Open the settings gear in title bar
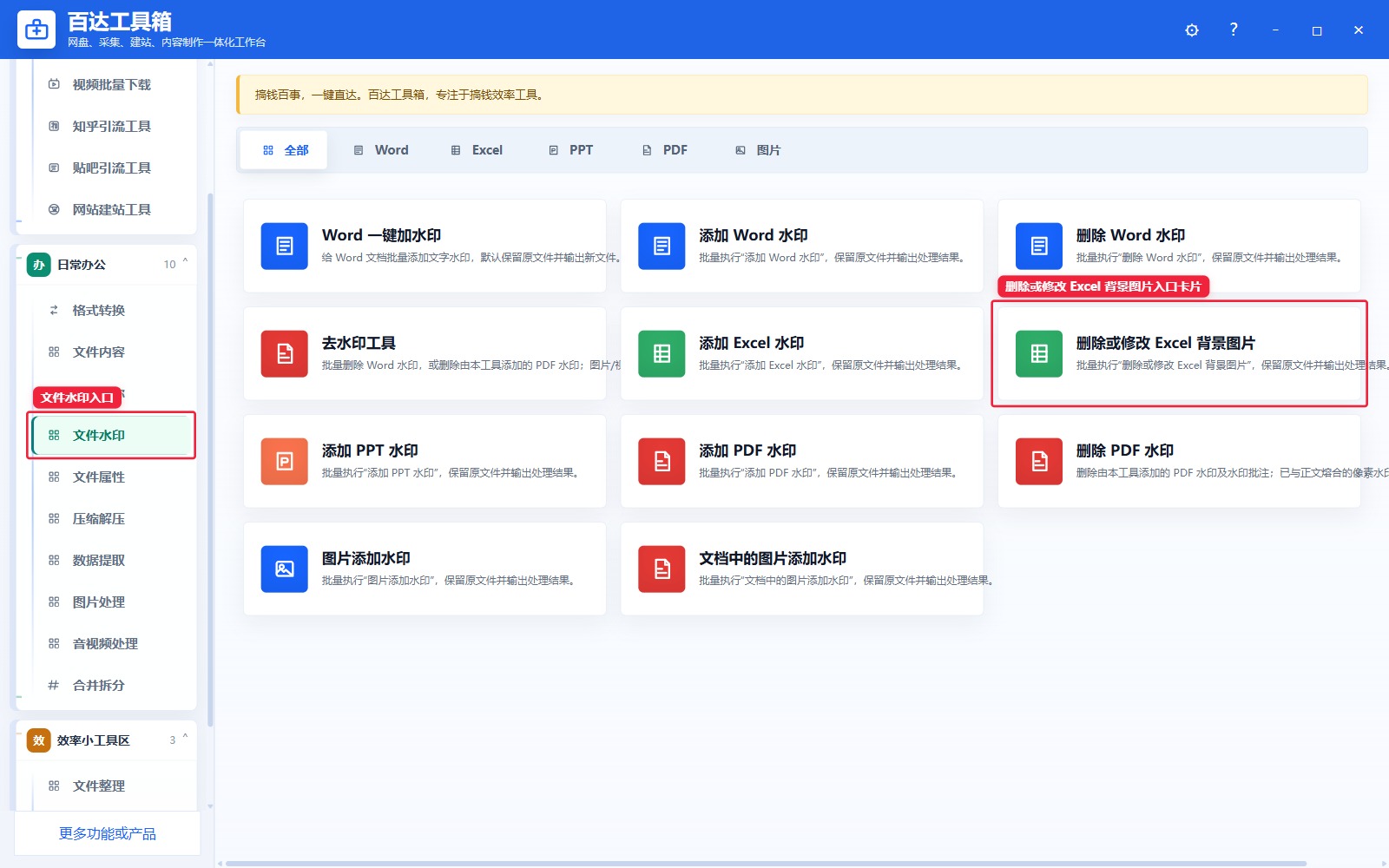 (x=1192, y=30)
